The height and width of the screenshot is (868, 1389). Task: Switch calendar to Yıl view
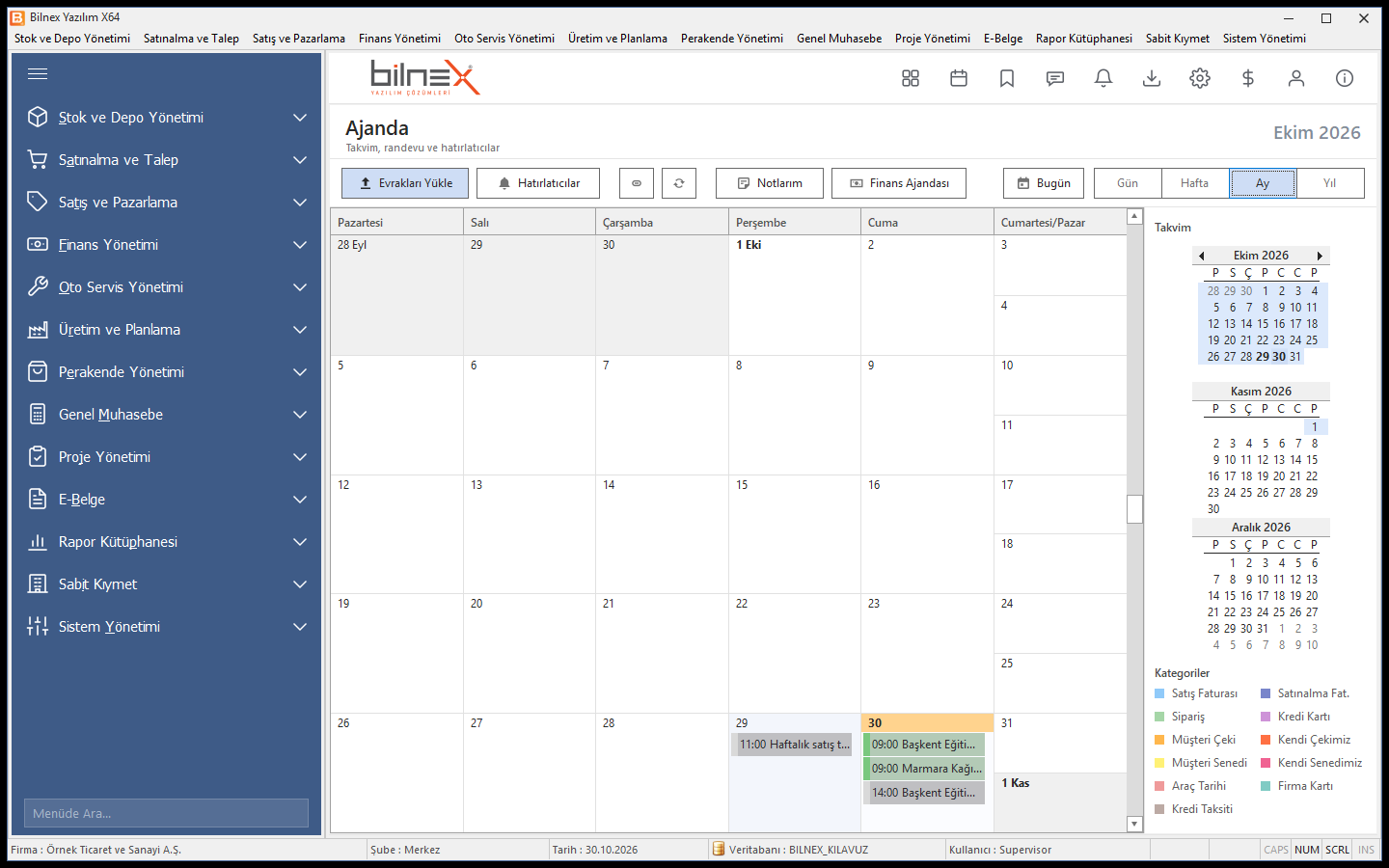click(1330, 183)
